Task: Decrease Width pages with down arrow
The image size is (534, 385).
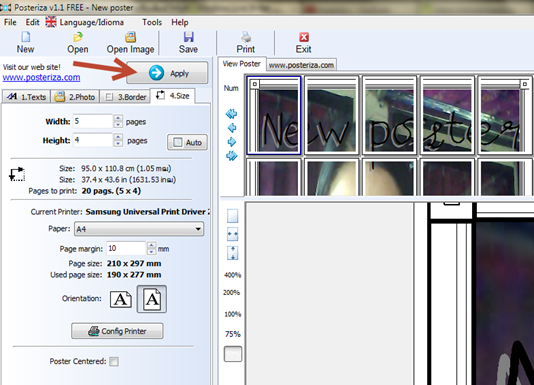Action: point(118,125)
